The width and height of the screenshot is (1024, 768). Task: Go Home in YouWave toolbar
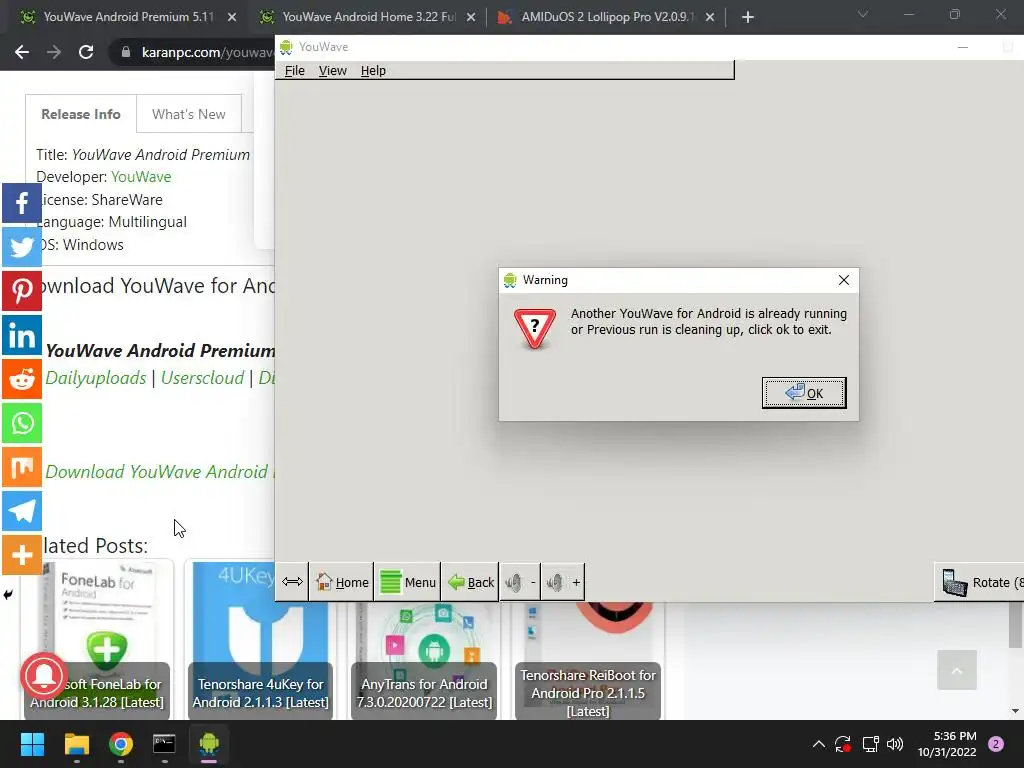pyautogui.click(x=342, y=582)
